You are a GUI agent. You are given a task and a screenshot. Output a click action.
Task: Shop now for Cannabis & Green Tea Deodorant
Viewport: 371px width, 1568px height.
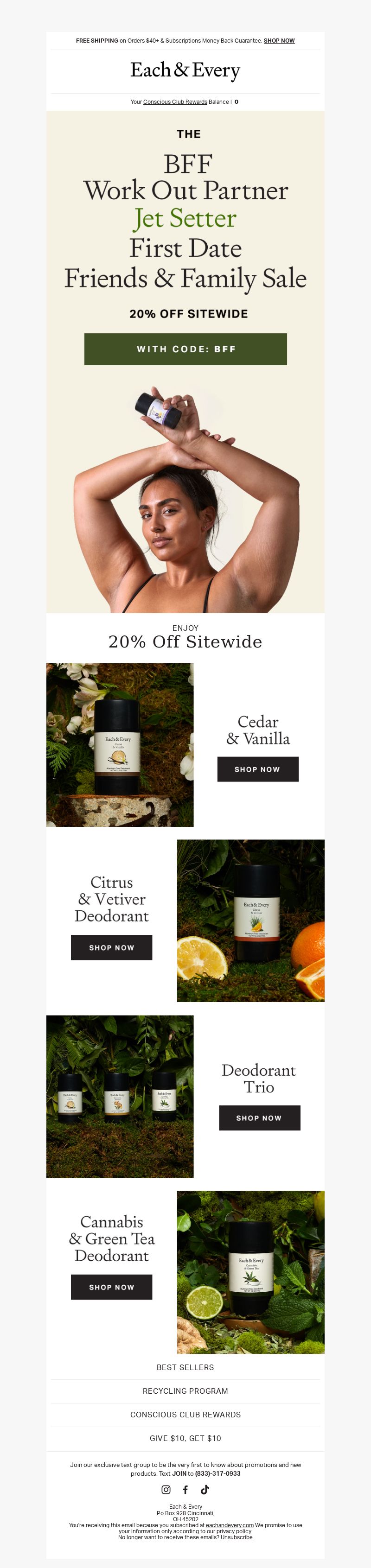click(x=111, y=1288)
